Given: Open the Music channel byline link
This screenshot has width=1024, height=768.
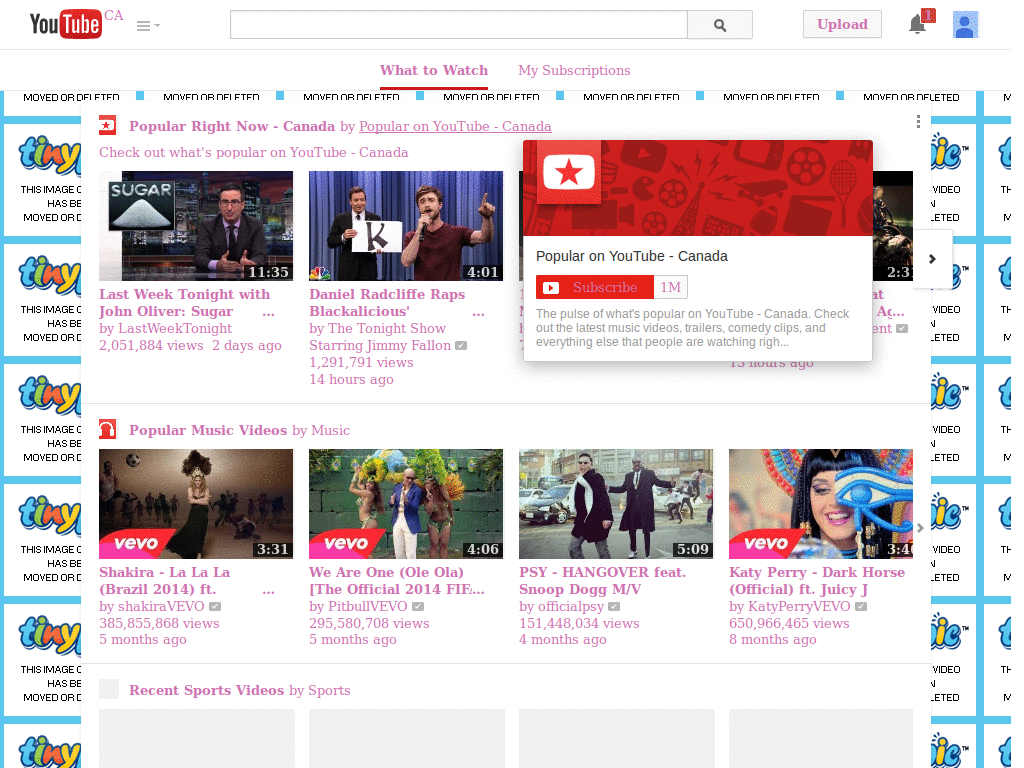Looking at the screenshot, I should coord(330,430).
